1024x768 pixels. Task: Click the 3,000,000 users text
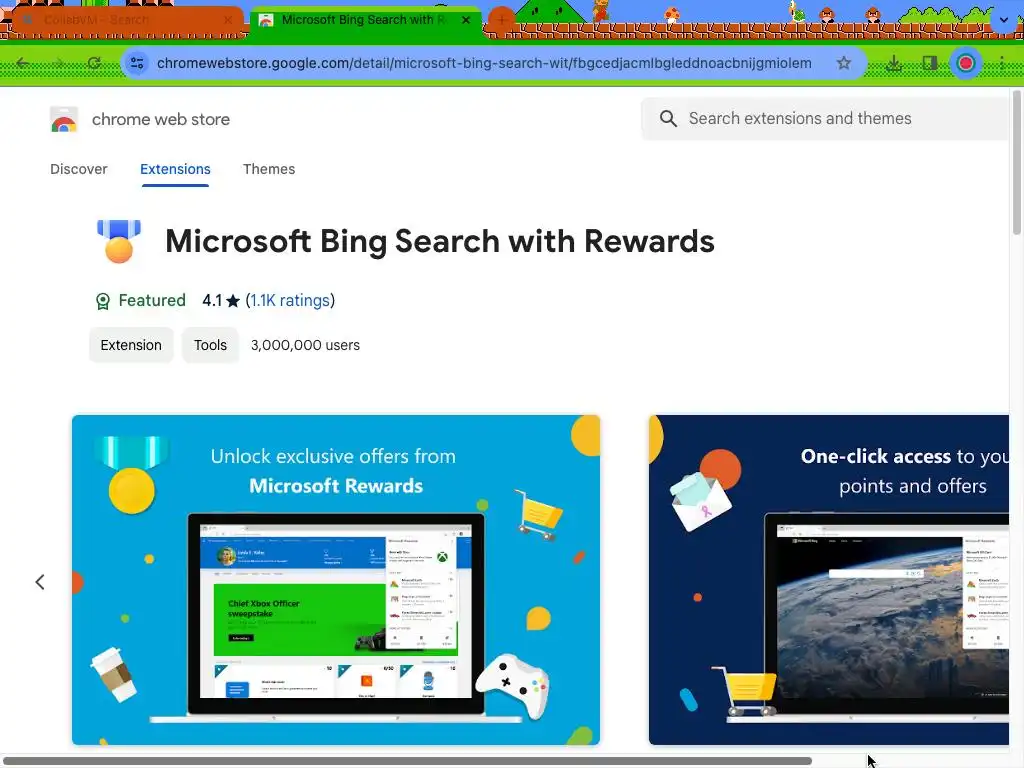click(x=305, y=345)
